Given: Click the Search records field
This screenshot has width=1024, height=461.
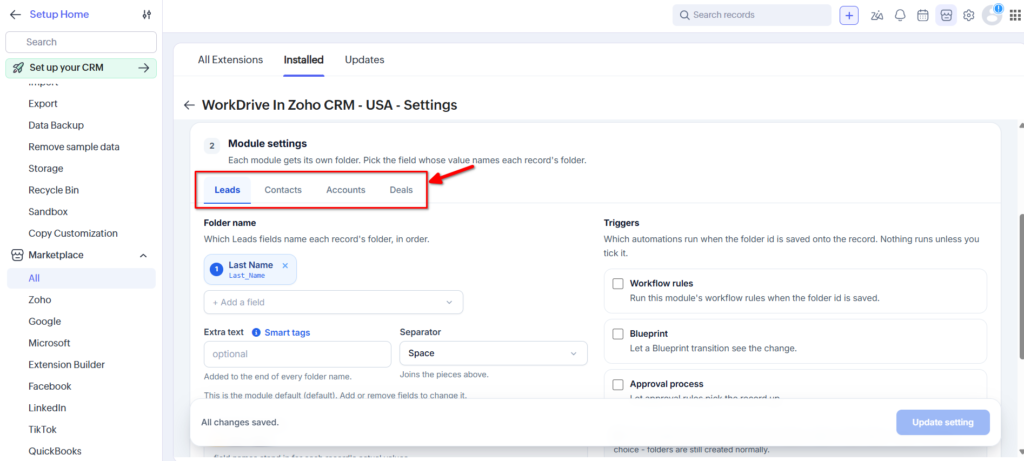Looking at the screenshot, I should point(752,15).
